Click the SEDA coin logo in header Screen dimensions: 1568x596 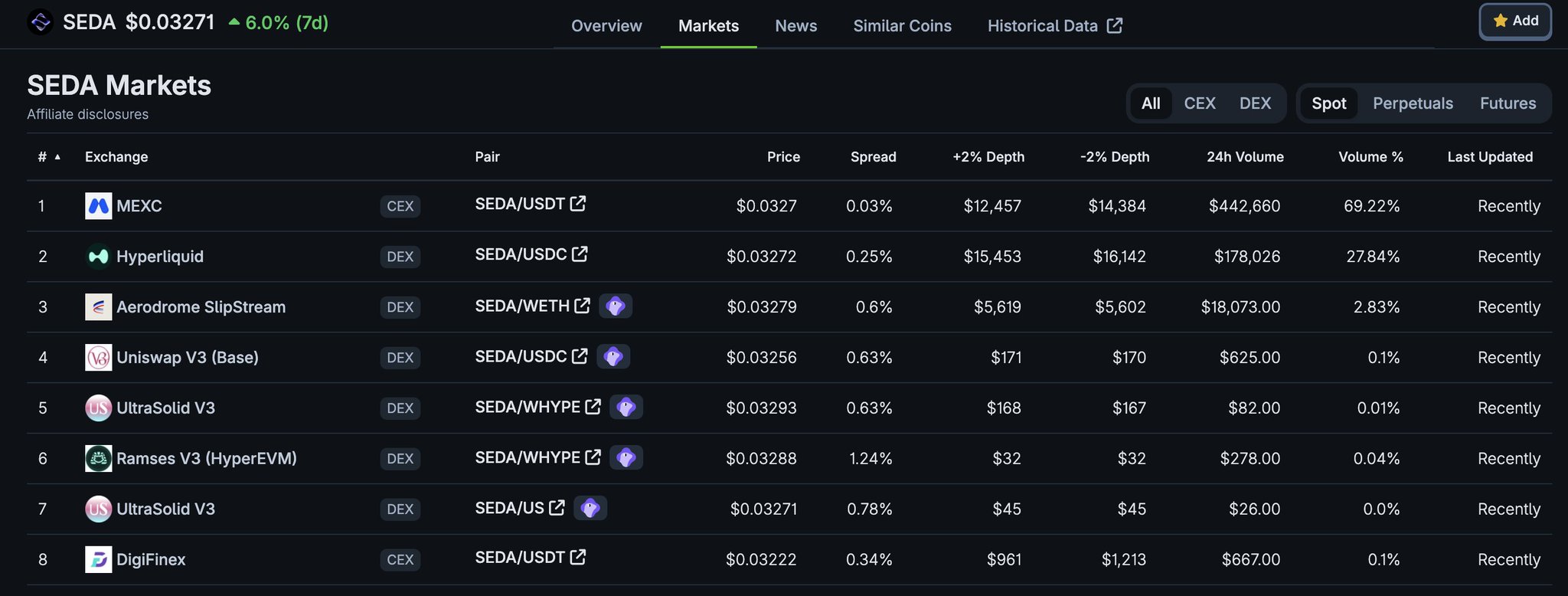coord(40,22)
